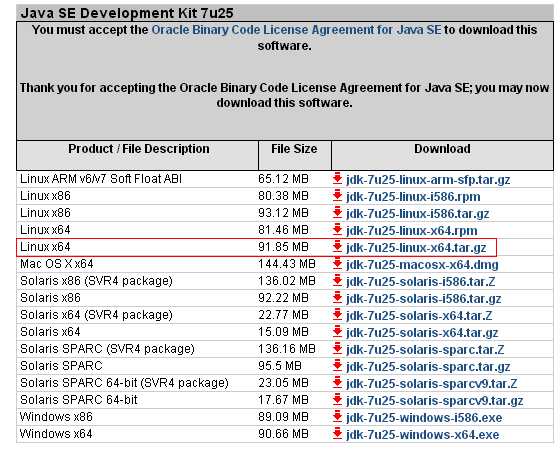This screenshot has width=560, height=451.
Task: Click the 81.46 MB file size
Action: (x=283, y=230)
